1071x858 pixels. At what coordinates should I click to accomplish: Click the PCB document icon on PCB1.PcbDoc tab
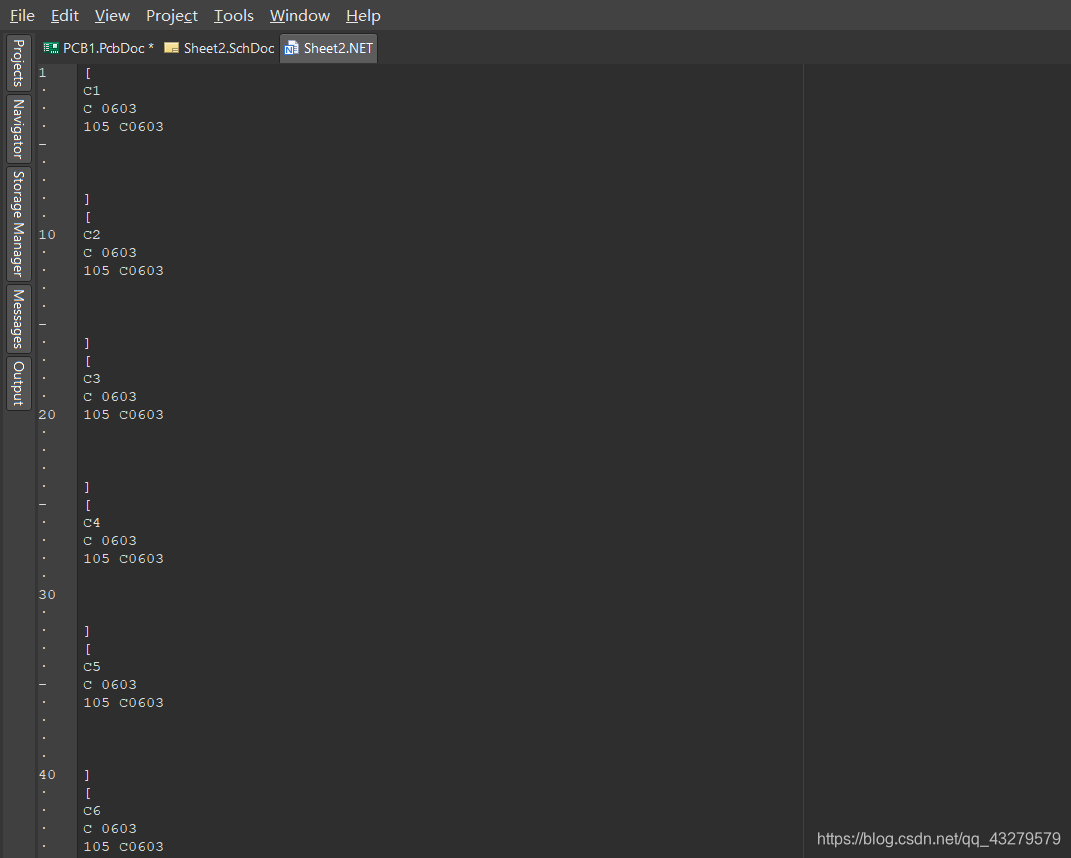[51, 48]
